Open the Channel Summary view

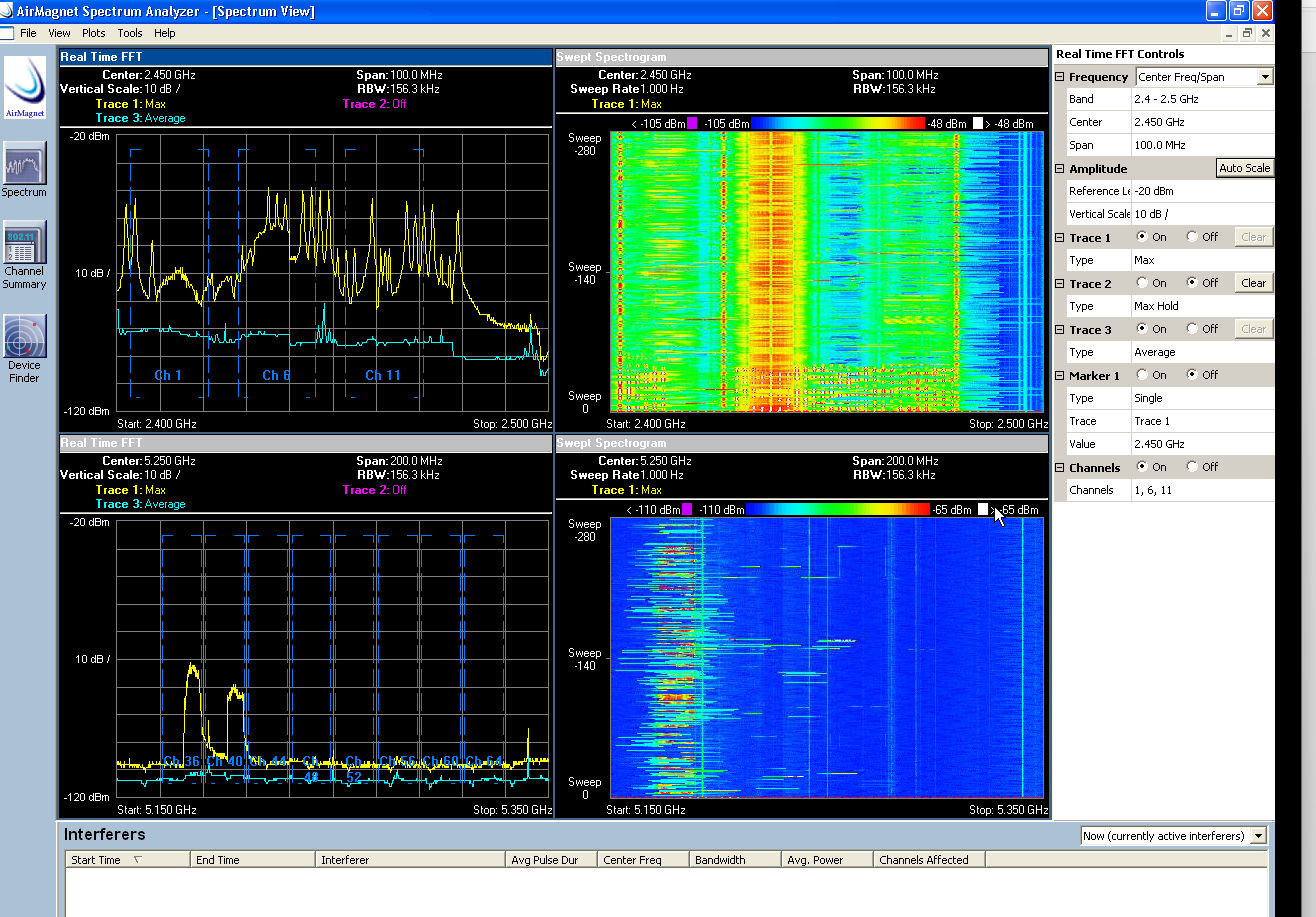point(24,254)
